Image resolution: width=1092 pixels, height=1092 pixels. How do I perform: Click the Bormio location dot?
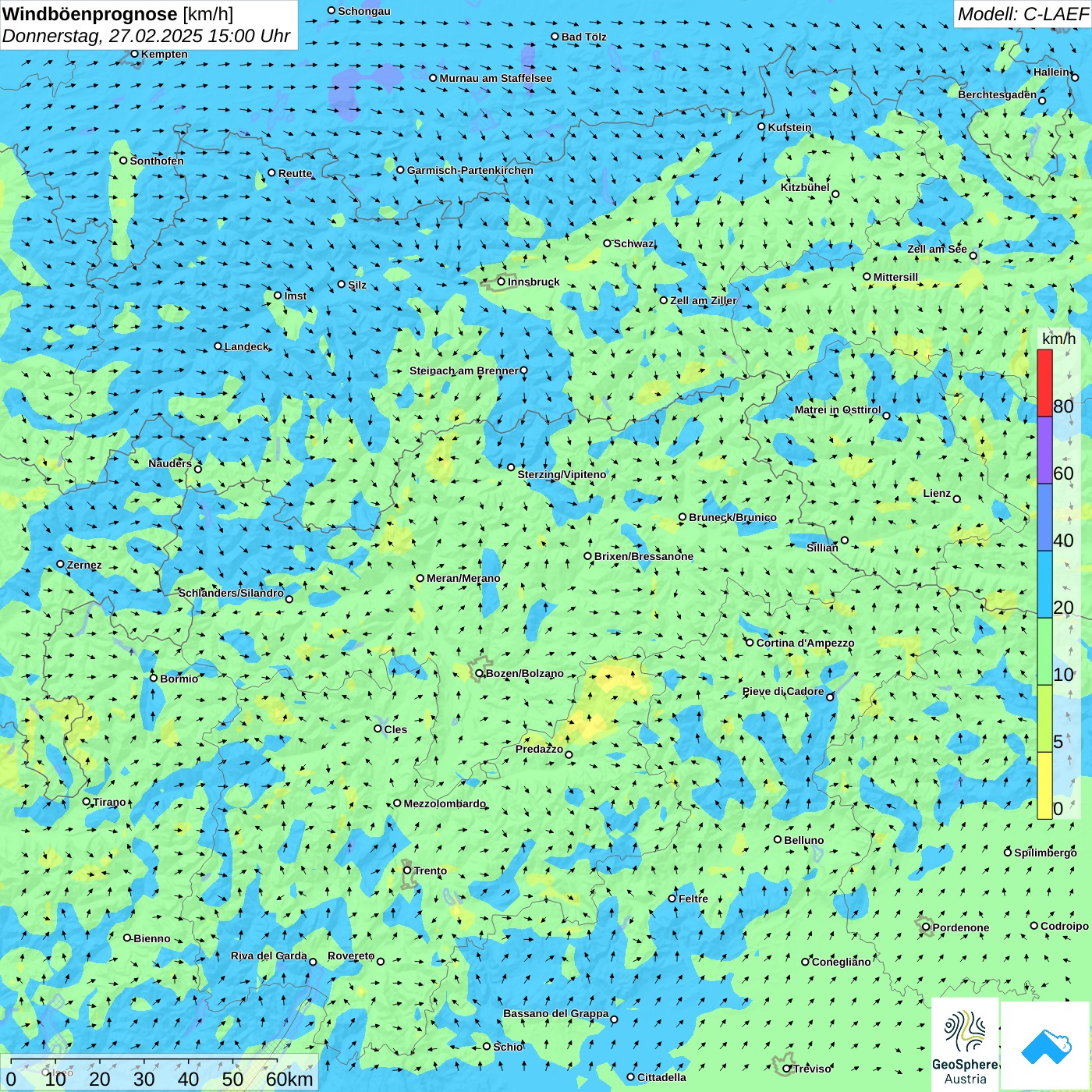pyautogui.click(x=154, y=678)
